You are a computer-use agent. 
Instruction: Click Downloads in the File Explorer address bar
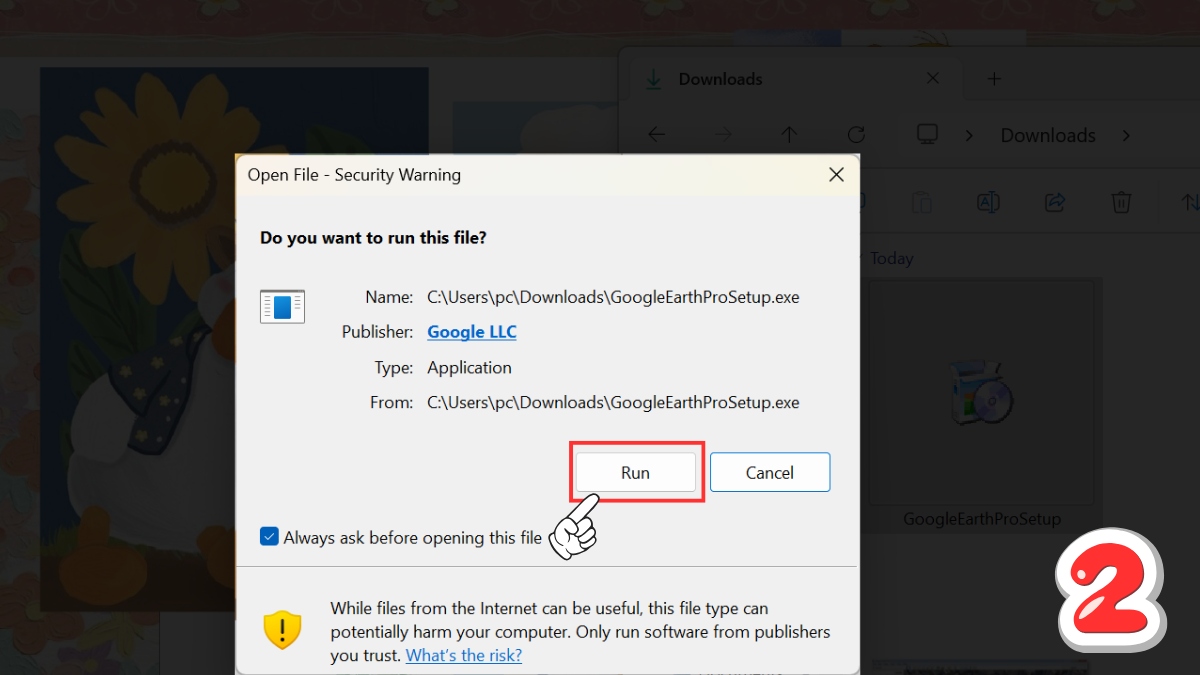click(1048, 135)
